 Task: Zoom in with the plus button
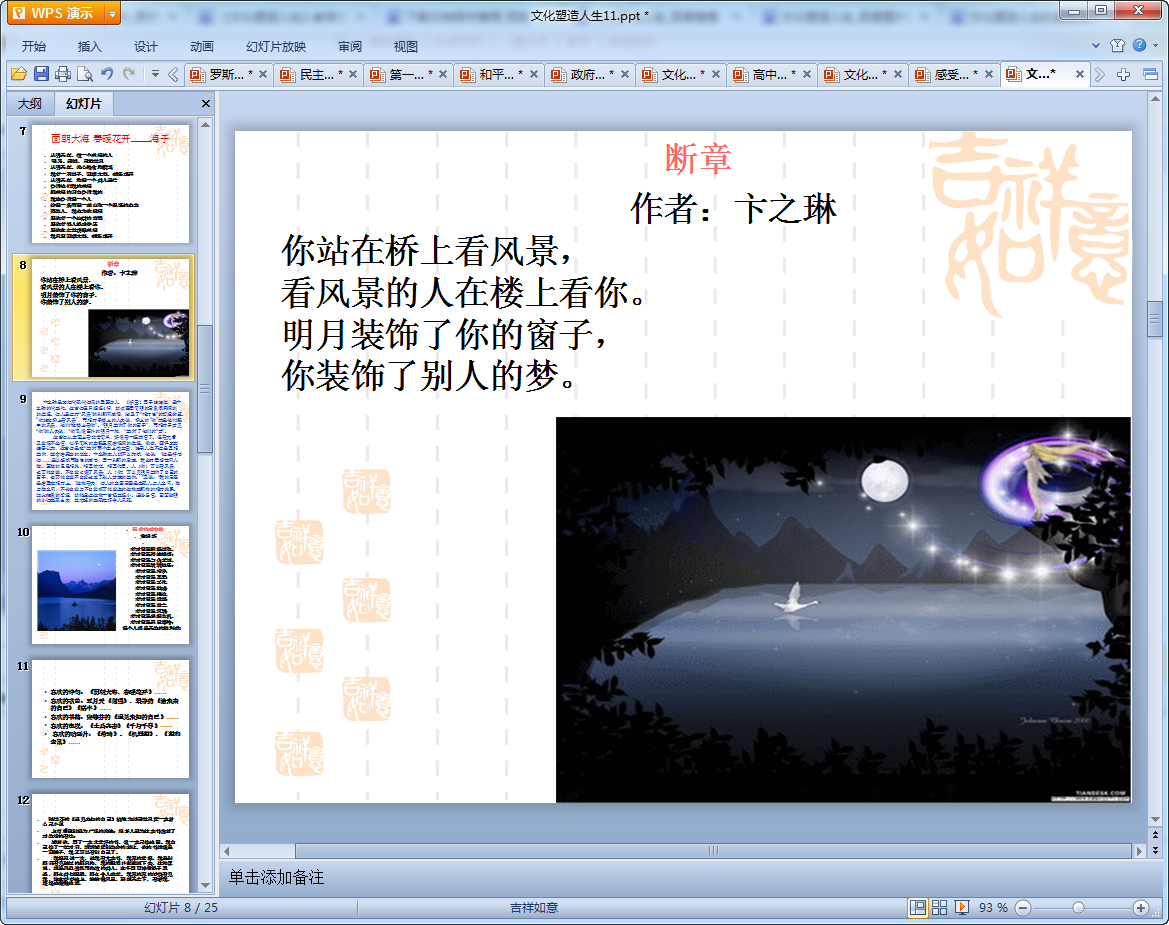[1141, 907]
